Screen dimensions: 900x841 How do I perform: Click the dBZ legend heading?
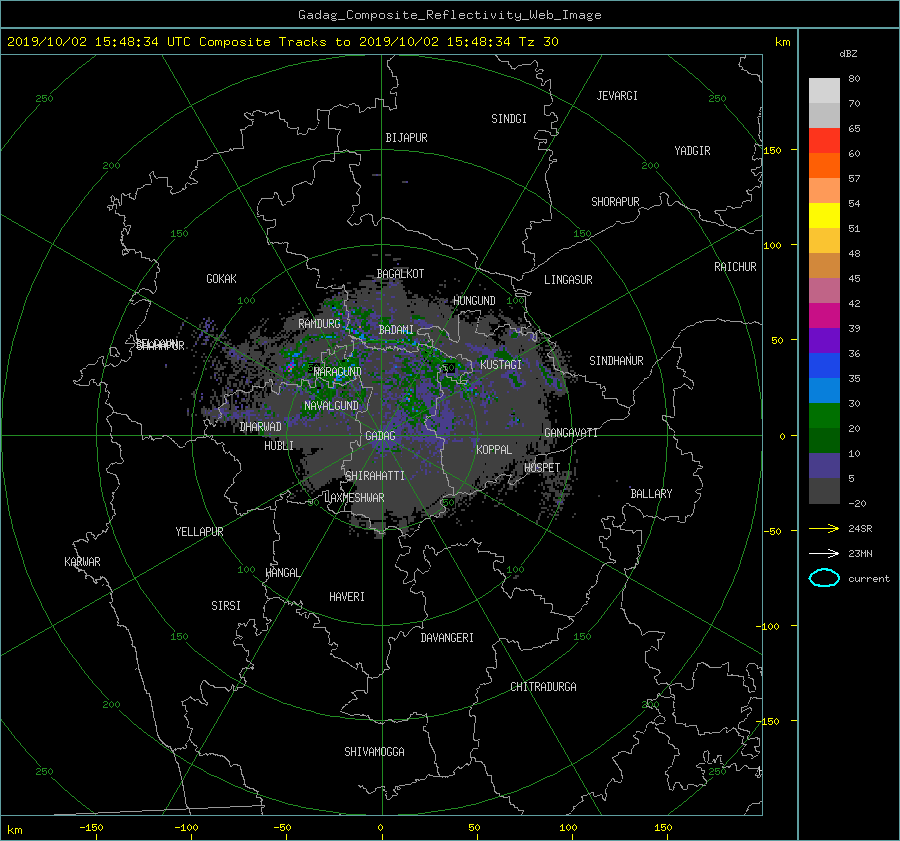click(x=848, y=54)
